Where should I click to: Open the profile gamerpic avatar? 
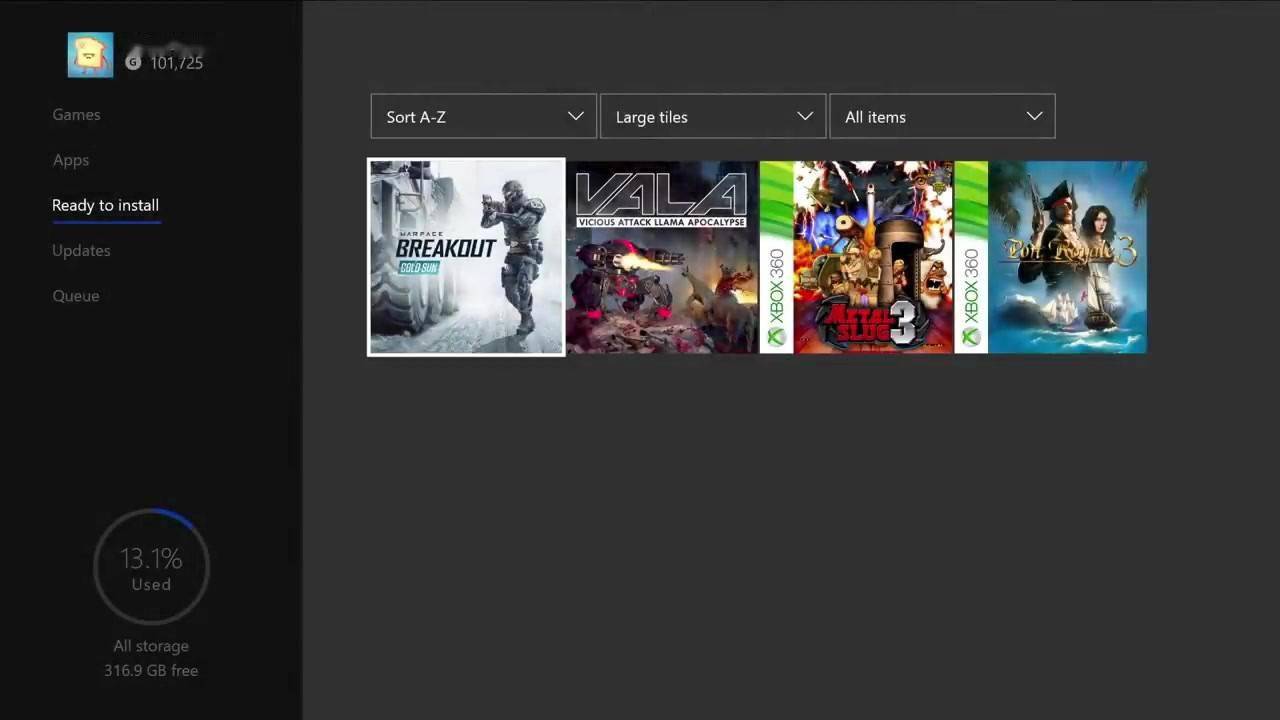(90, 55)
